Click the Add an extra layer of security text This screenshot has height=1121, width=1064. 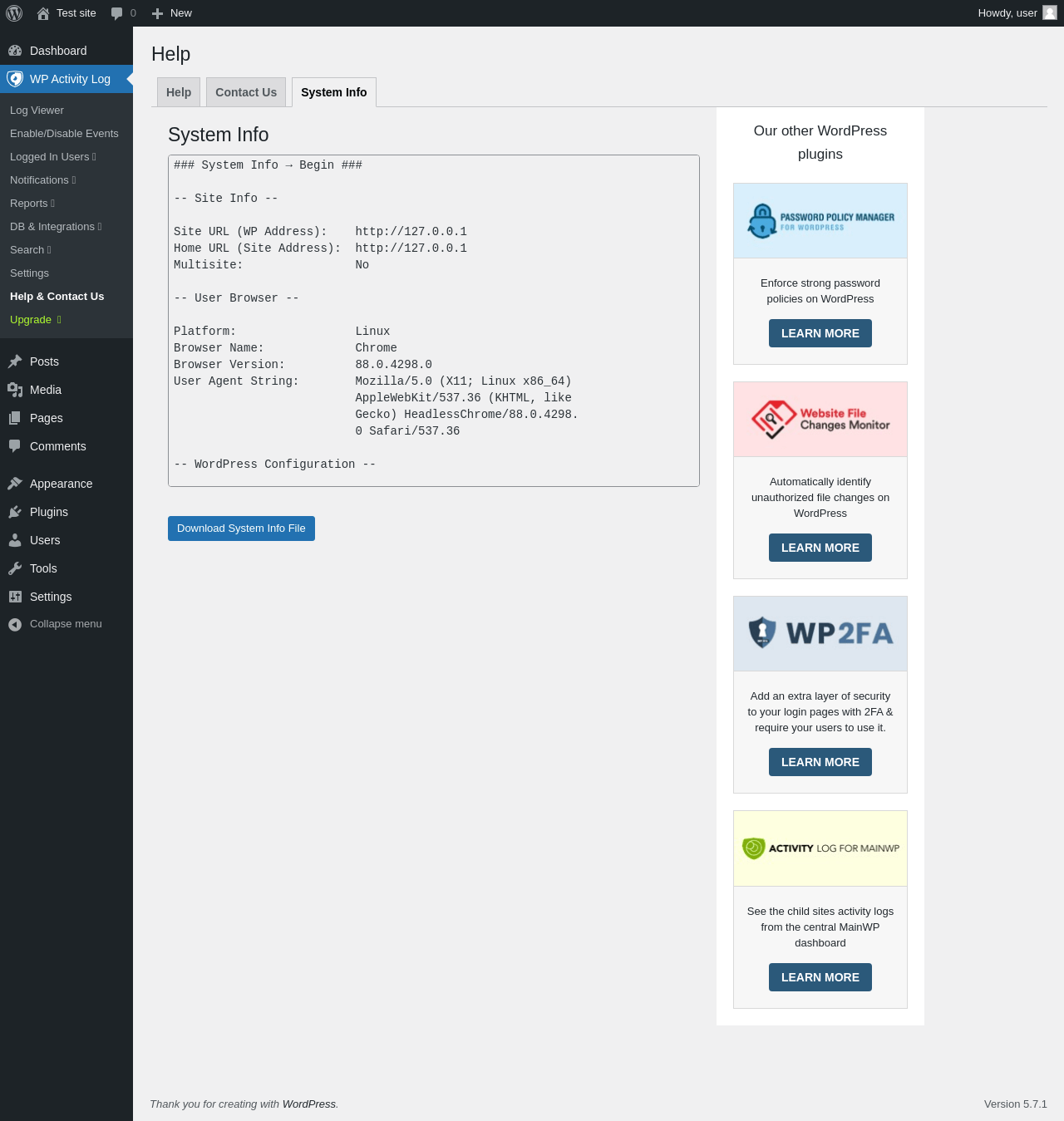[x=820, y=712]
